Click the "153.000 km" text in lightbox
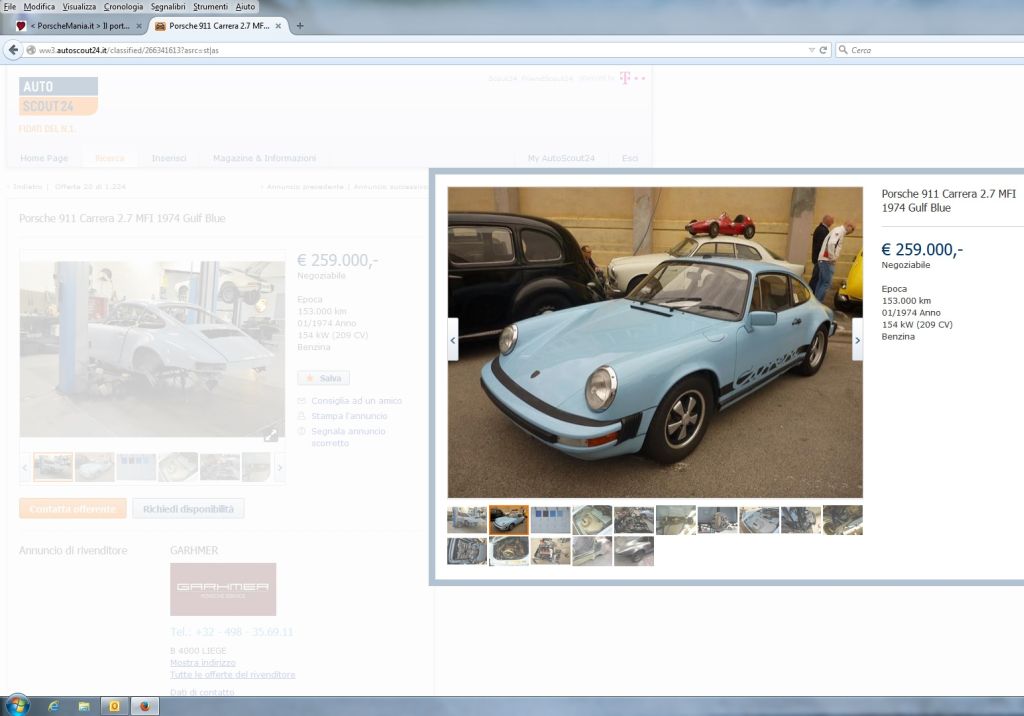This screenshot has height=716, width=1024. click(x=906, y=301)
